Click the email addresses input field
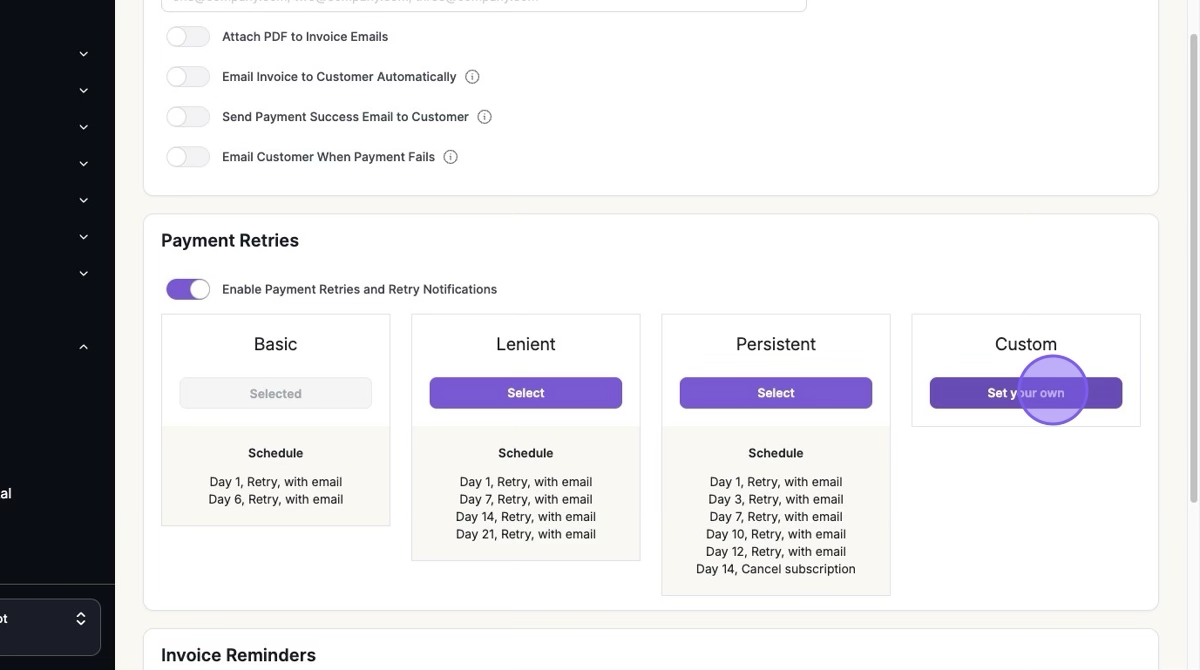The height and width of the screenshot is (670, 1200). tap(483, 3)
